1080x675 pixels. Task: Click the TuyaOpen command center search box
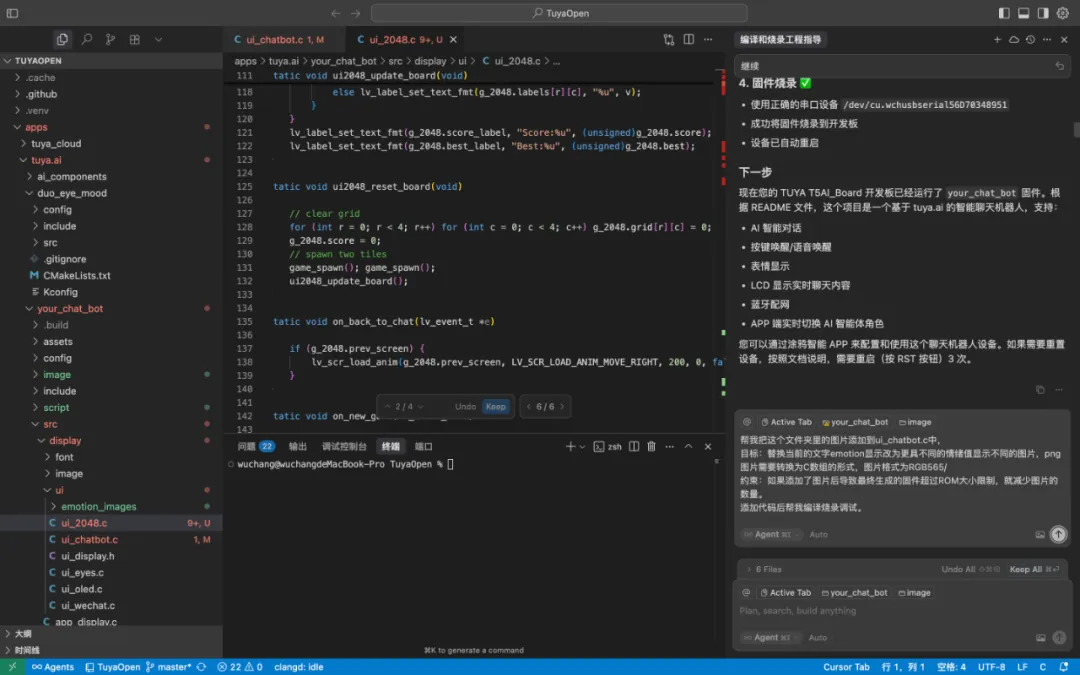point(559,13)
